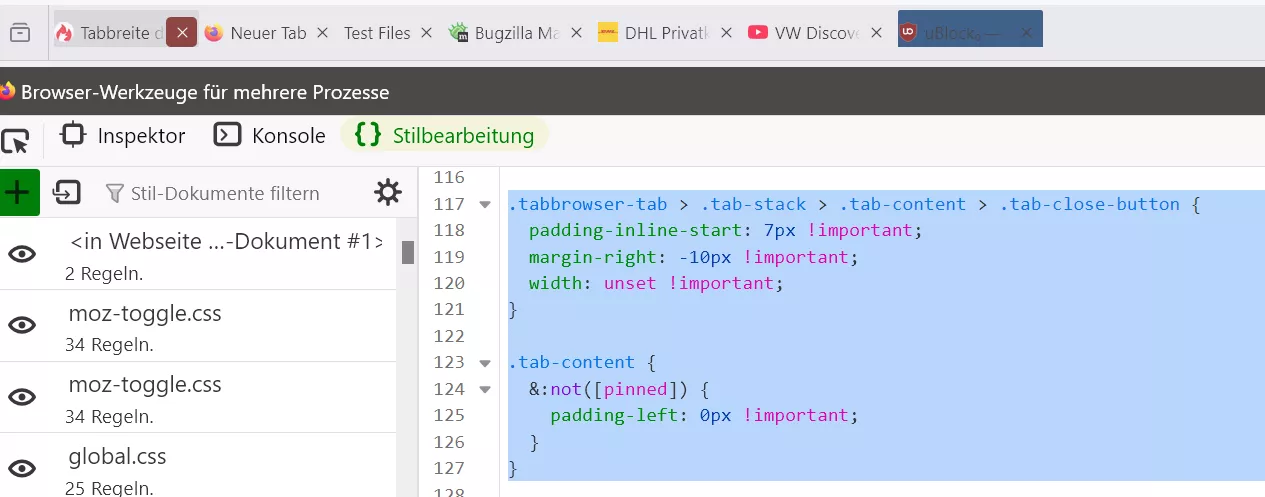Screen dimensions: 1265x497
Task: Toggle visibility of inline document #1 stylesheet
Action: click(x=22, y=254)
